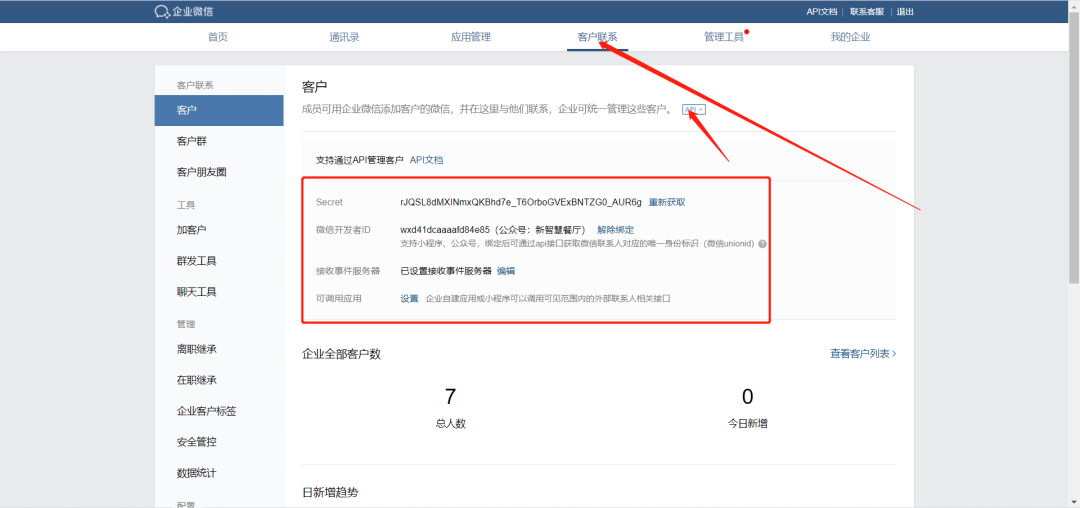Click 编辑 for 接收事件服务器
The height and width of the screenshot is (508, 1080).
pos(506,271)
